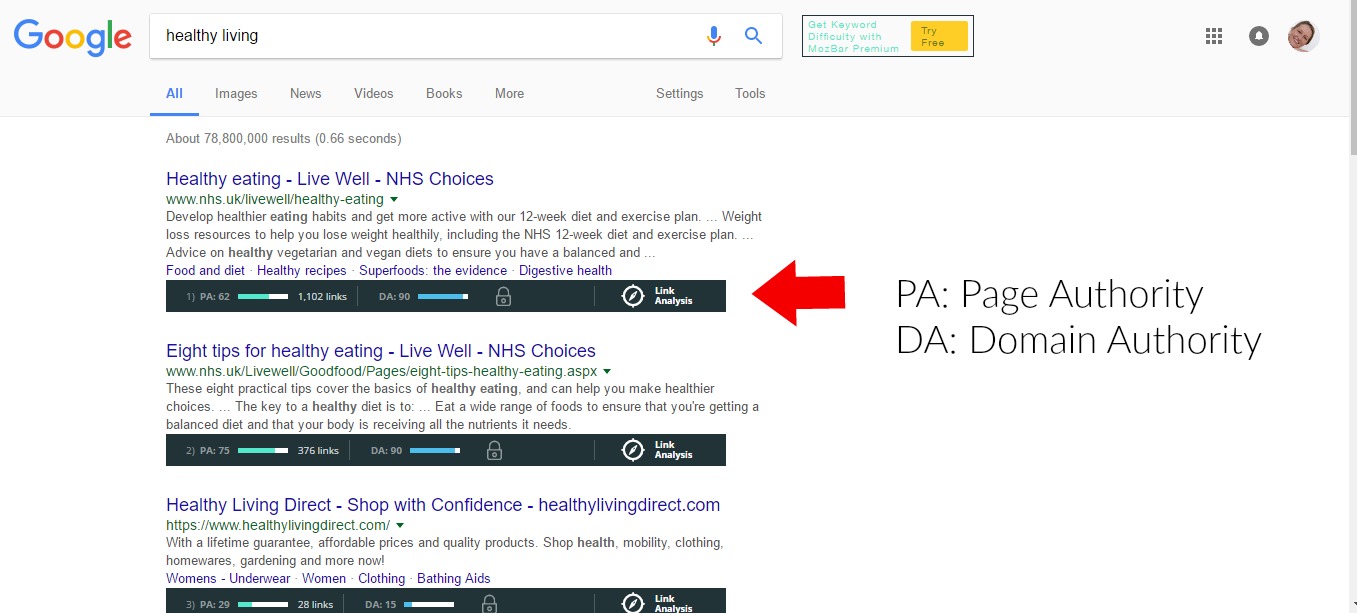Viewport: 1357px width, 613px height.
Task: Click Try Free MozBar Premium button
Action: [939, 37]
